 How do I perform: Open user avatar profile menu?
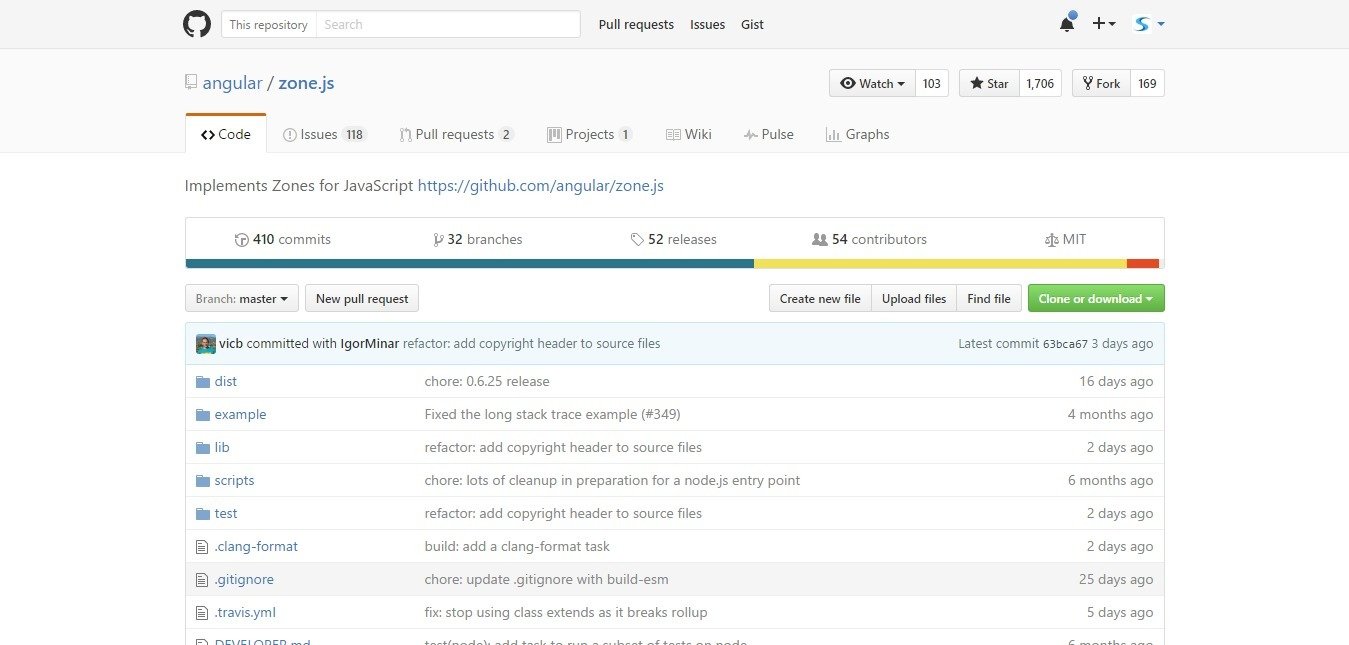(1149, 24)
